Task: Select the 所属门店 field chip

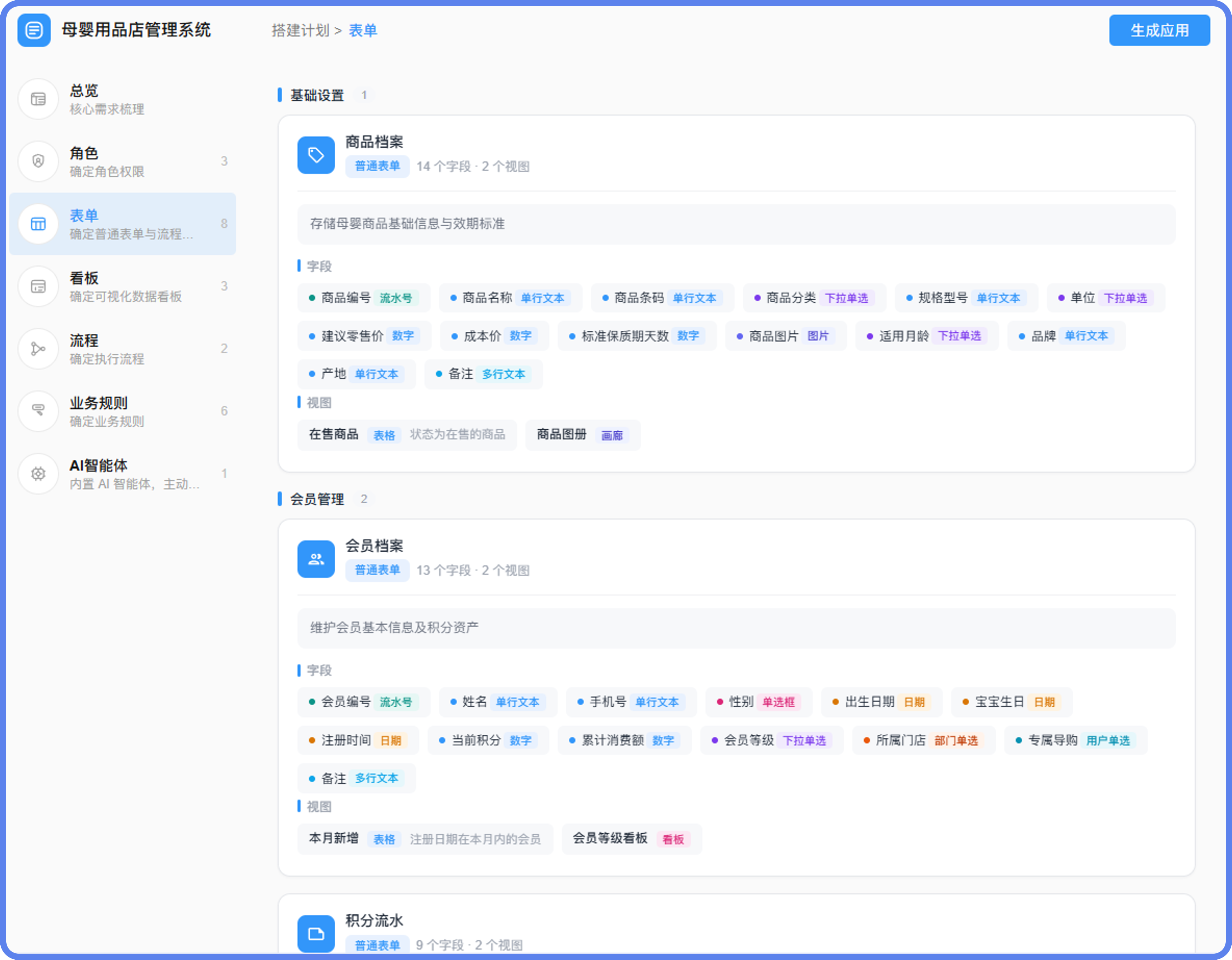Action: [923, 740]
